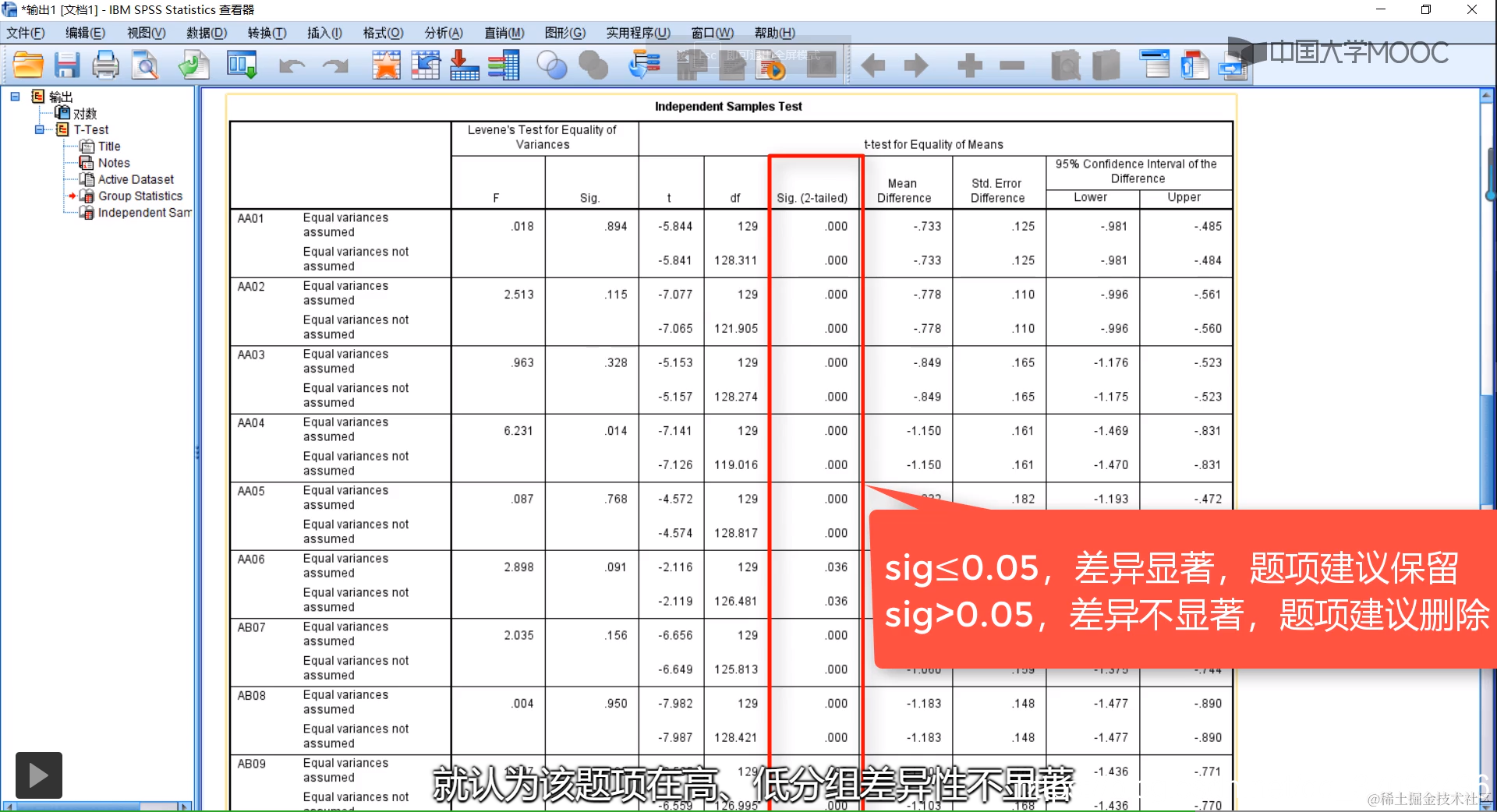The width and height of the screenshot is (1497, 812).
Task: Click the Expand plus icon in toolbar
Action: [969, 65]
